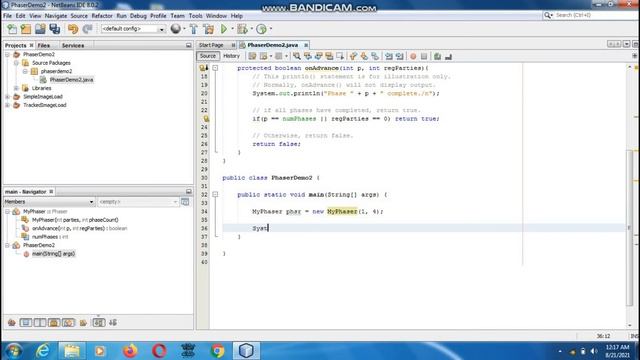The image size is (640, 360).
Task: Expand the SimpleImageLoad project
Action: tap(7, 97)
